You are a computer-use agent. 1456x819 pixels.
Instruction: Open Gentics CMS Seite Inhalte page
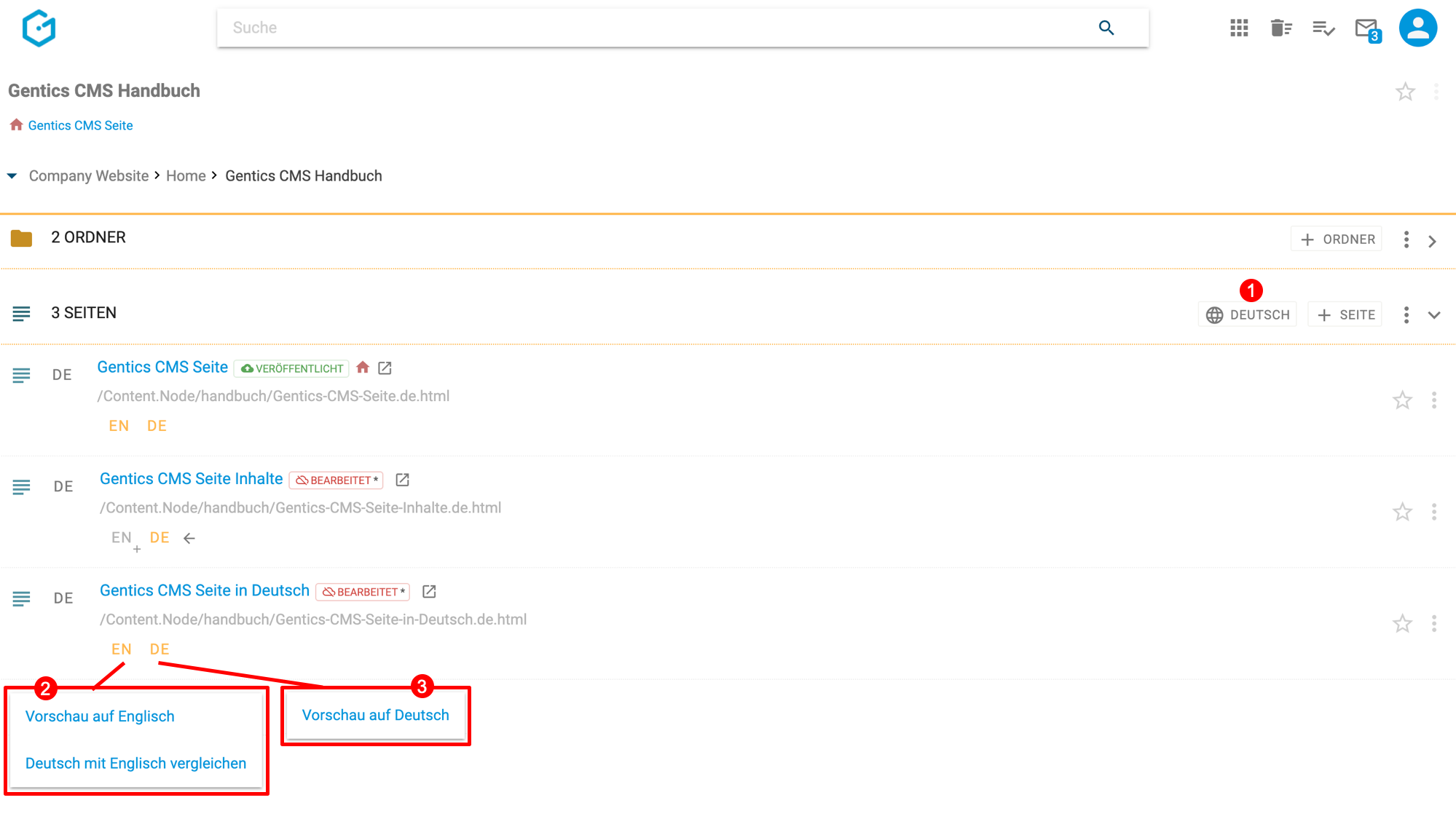pyautogui.click(x=191, y=478)
